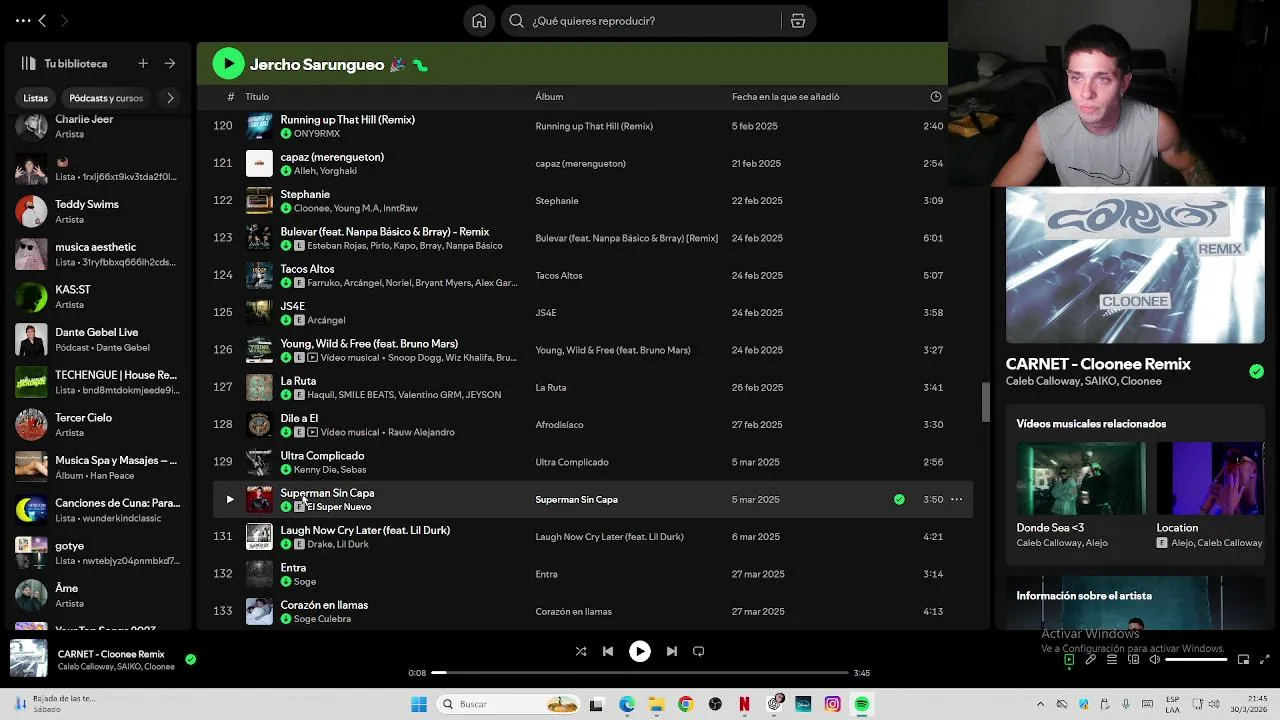This screenshot has width=1280, height=720.
Task: Open gotye playlist in library
Action: coord(98,552)
